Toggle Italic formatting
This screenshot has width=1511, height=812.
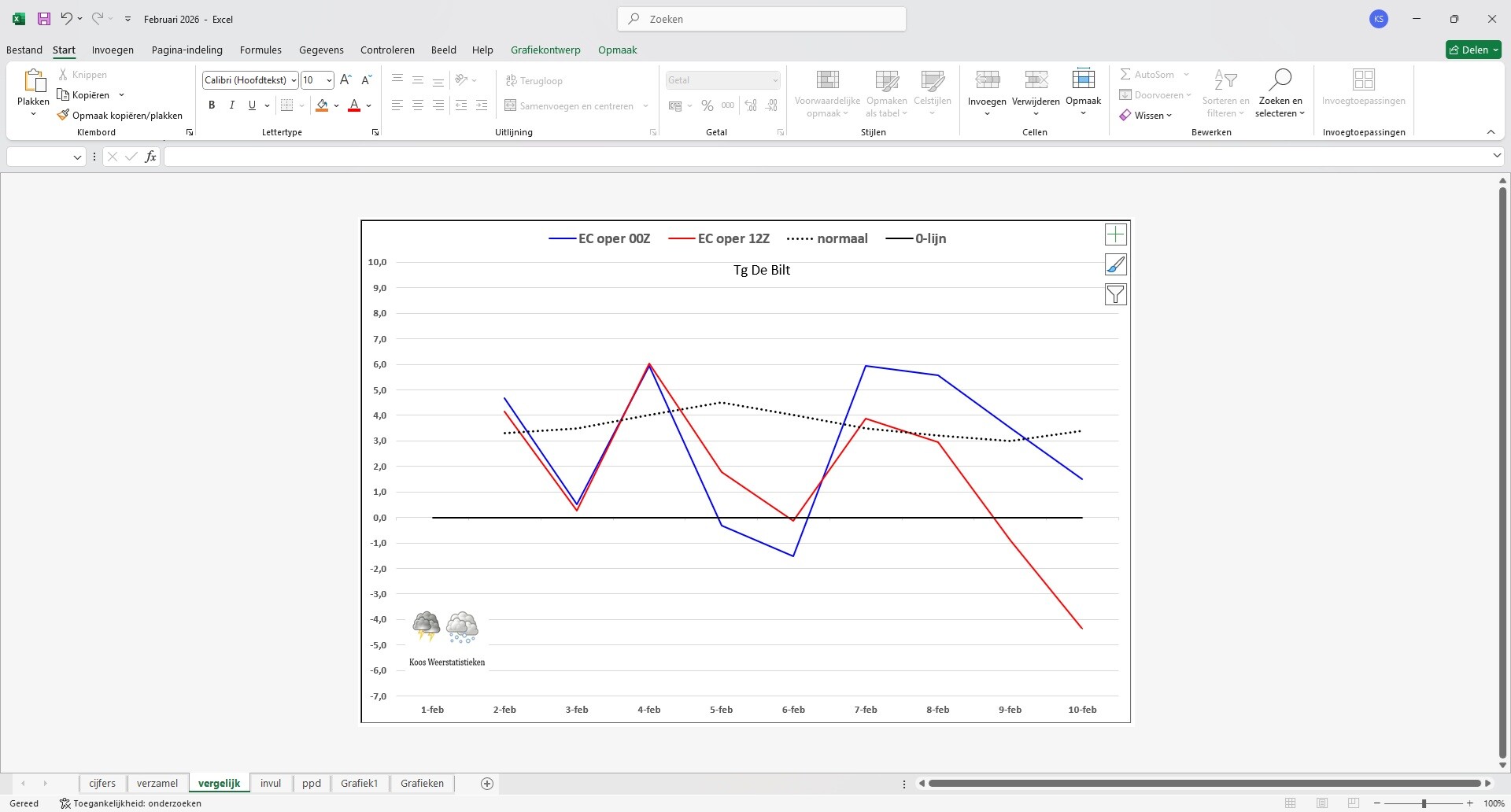coord(231,105)
